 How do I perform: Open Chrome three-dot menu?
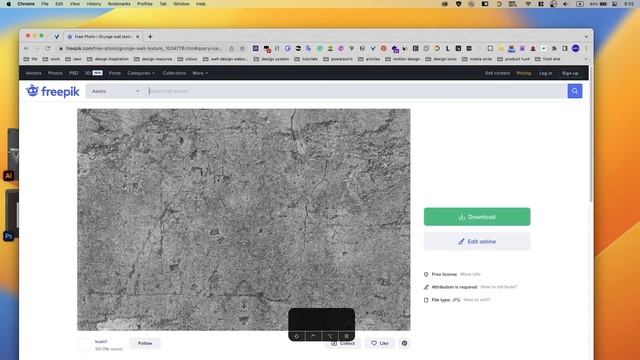tap(587, 48)
